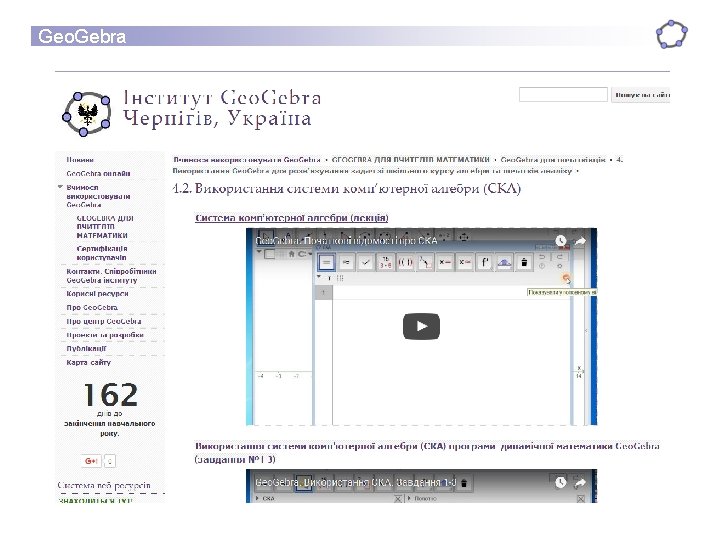The width and height of the screenshot is (720, 540).
Task: Click the Derivative f' CAS tool
Action: (x=485, y=262)
